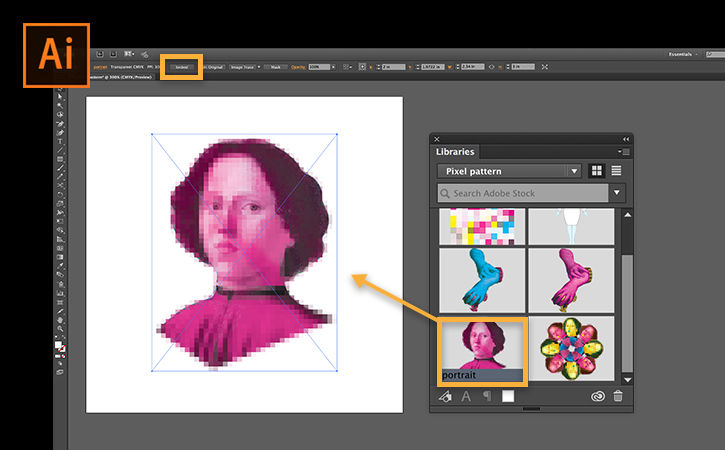Select the Libraries panel tab
Screen dimensions: 725x450
click(x=455, y=152)
